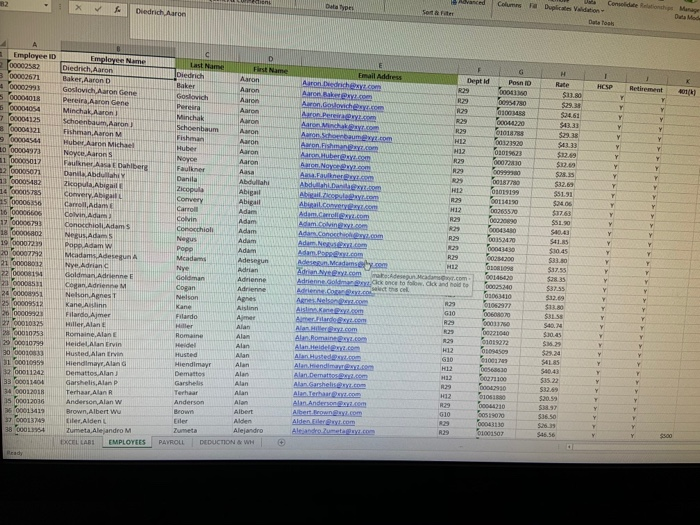Image resolution: width=700 pixels, height=525 pixels.
Task: Click the Relationships button in the ribbon
Action: [656, 6]
